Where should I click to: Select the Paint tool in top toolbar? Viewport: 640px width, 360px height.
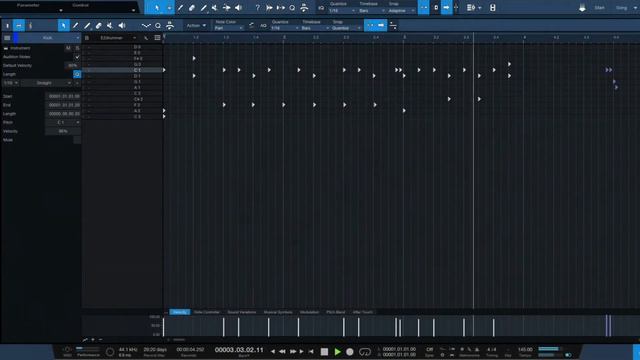tap(180, 7)
